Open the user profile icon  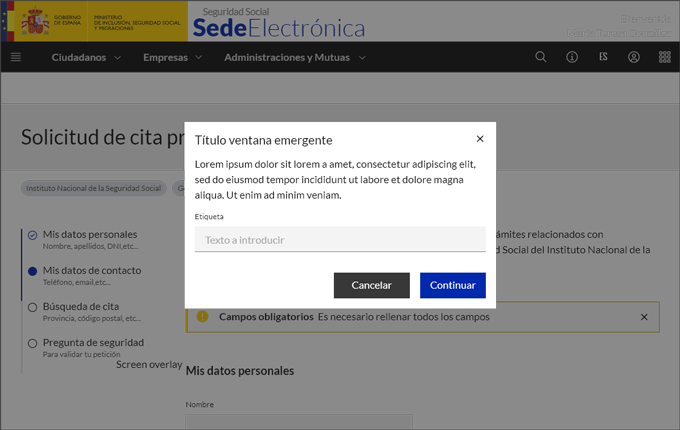[634, 57]
